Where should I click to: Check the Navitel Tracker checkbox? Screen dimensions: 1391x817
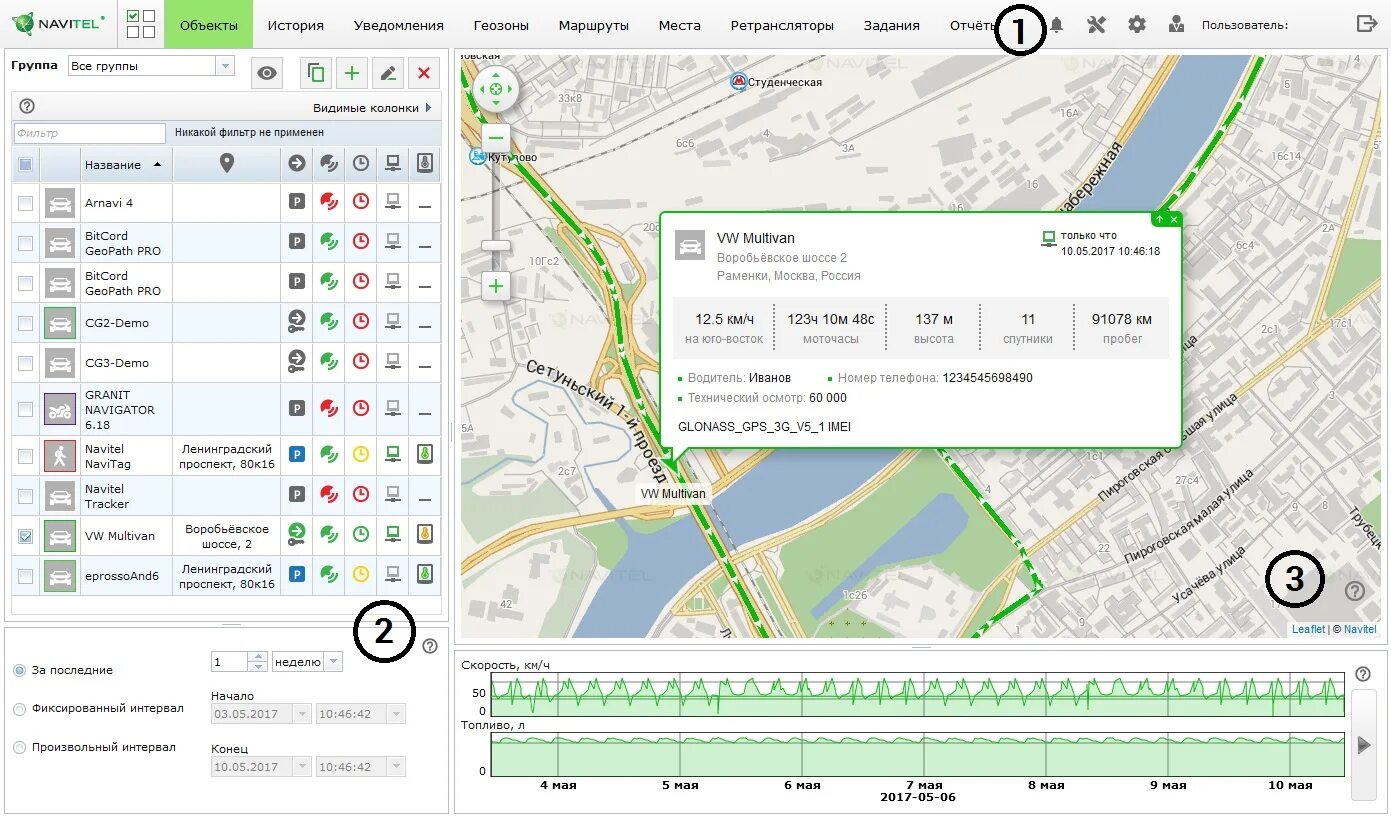26,496
